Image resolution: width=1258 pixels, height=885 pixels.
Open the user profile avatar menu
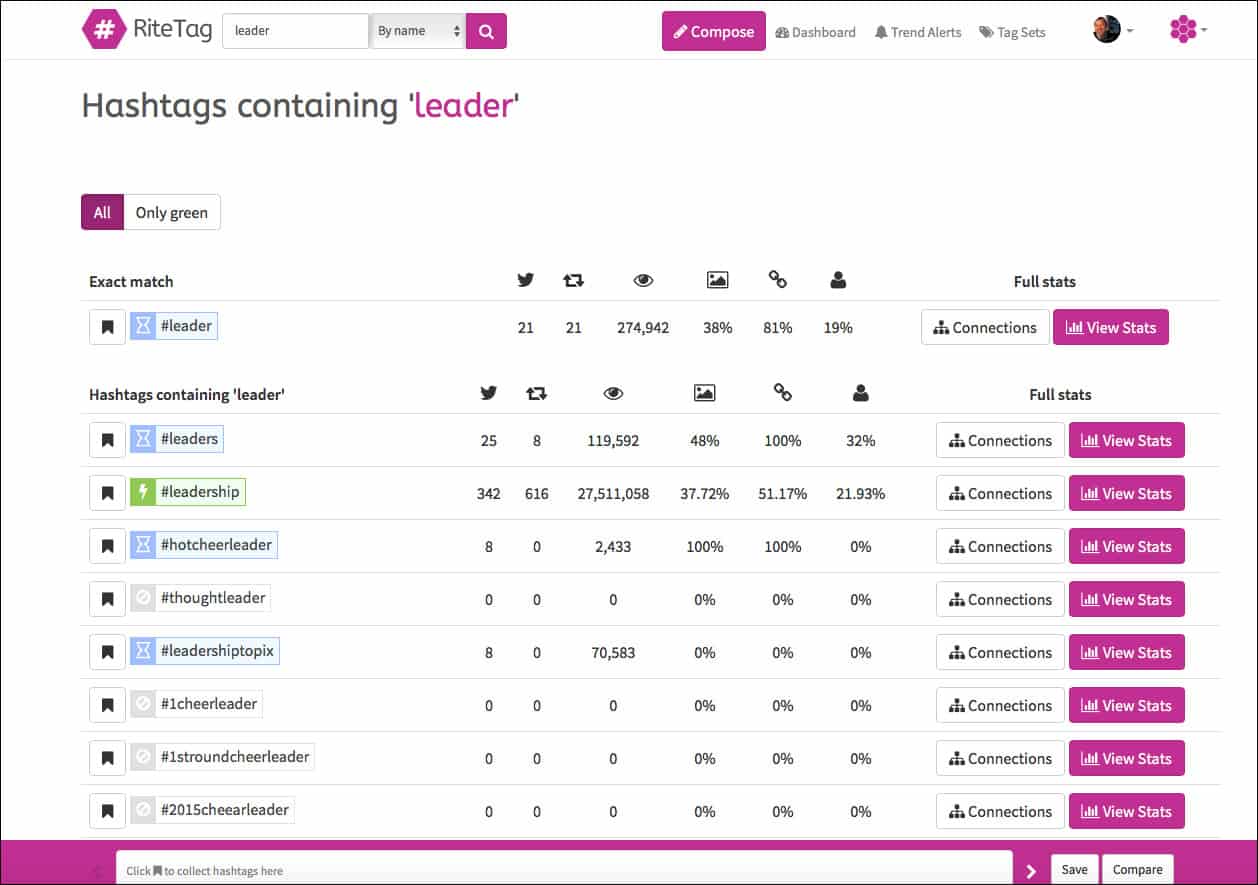coord(1113,30)
